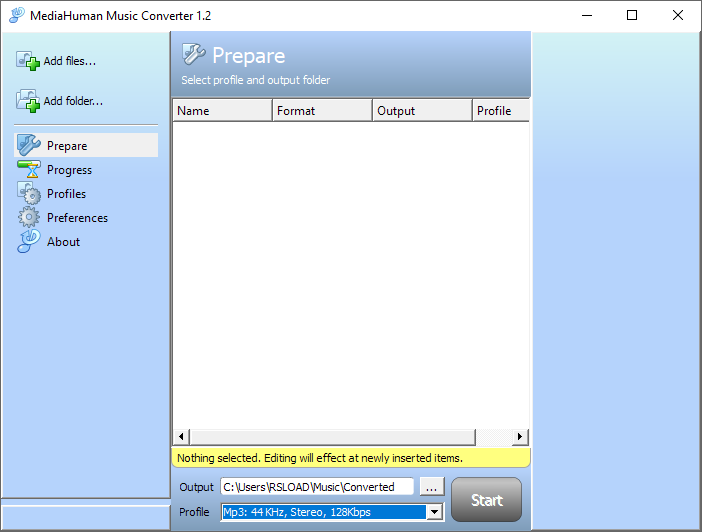Click 'Select profile and output folder' subtitle

click(x=256, y=80)
